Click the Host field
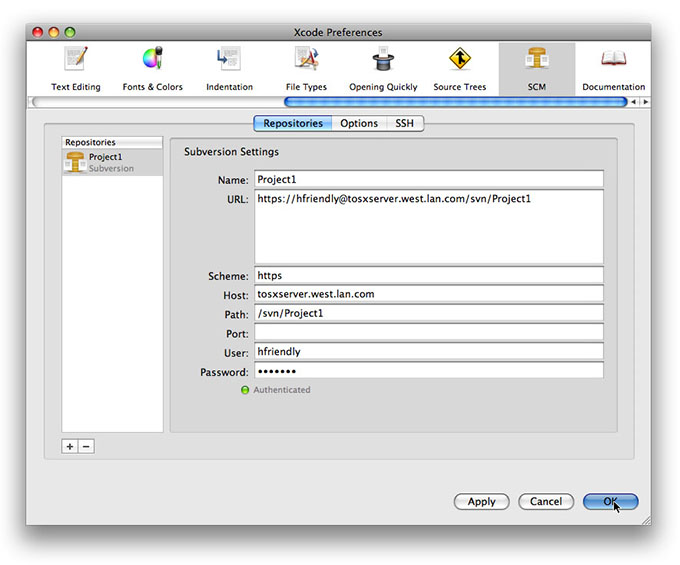 tap(428, 294)
